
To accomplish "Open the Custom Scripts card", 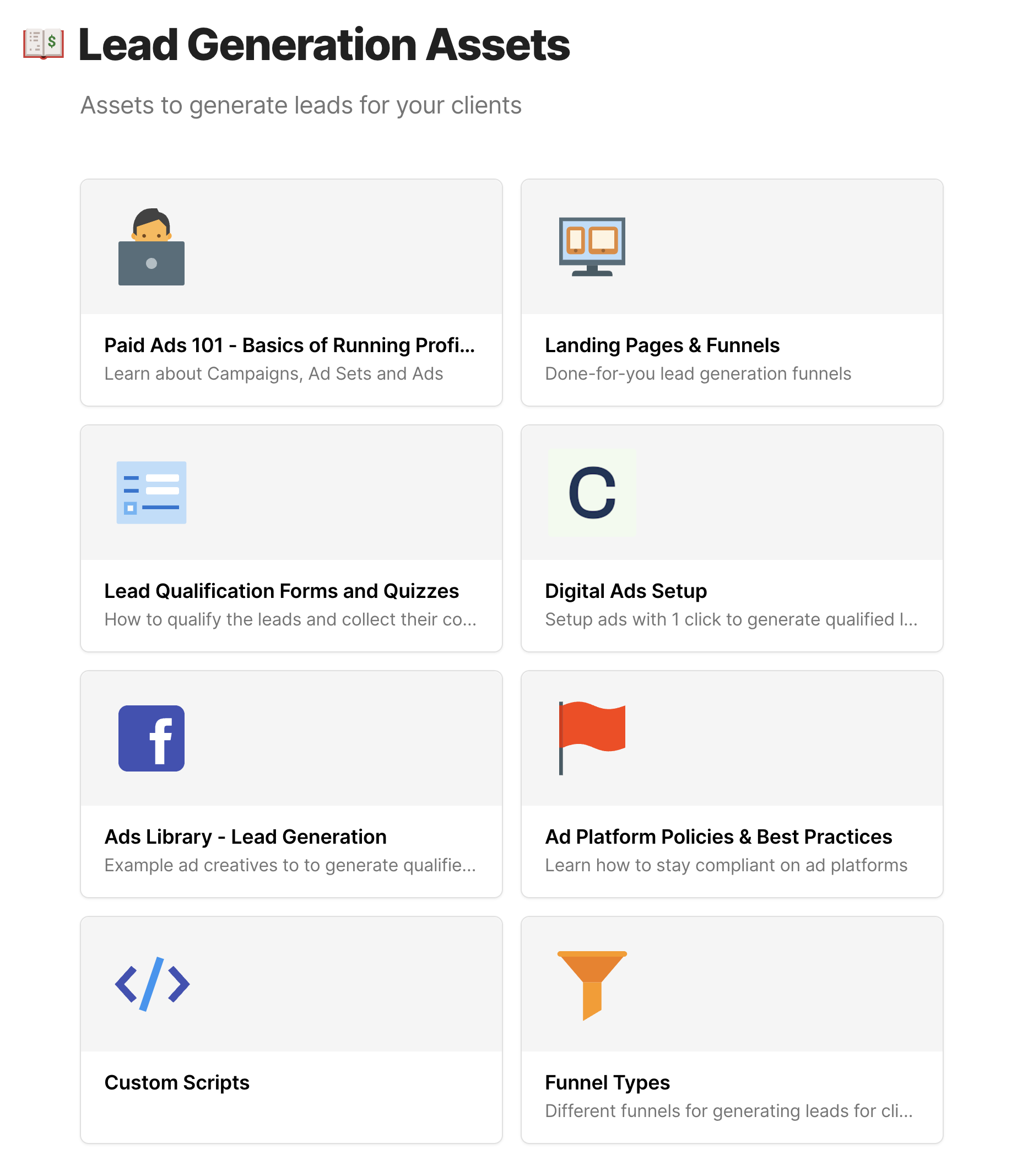I will point(176,1082).
